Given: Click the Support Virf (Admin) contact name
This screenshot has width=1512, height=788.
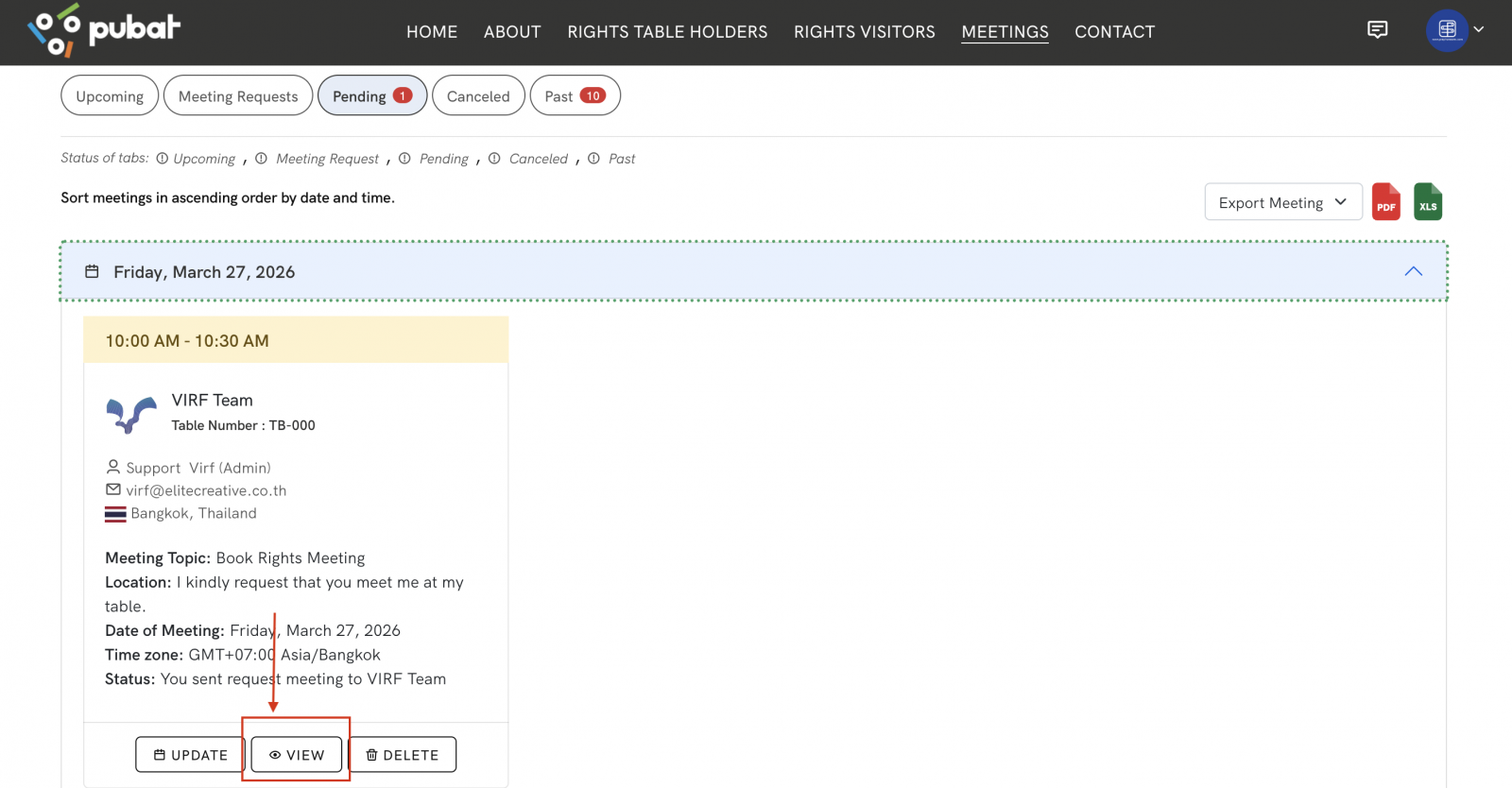Looking at the screenshot, I should tap(198, 468).
